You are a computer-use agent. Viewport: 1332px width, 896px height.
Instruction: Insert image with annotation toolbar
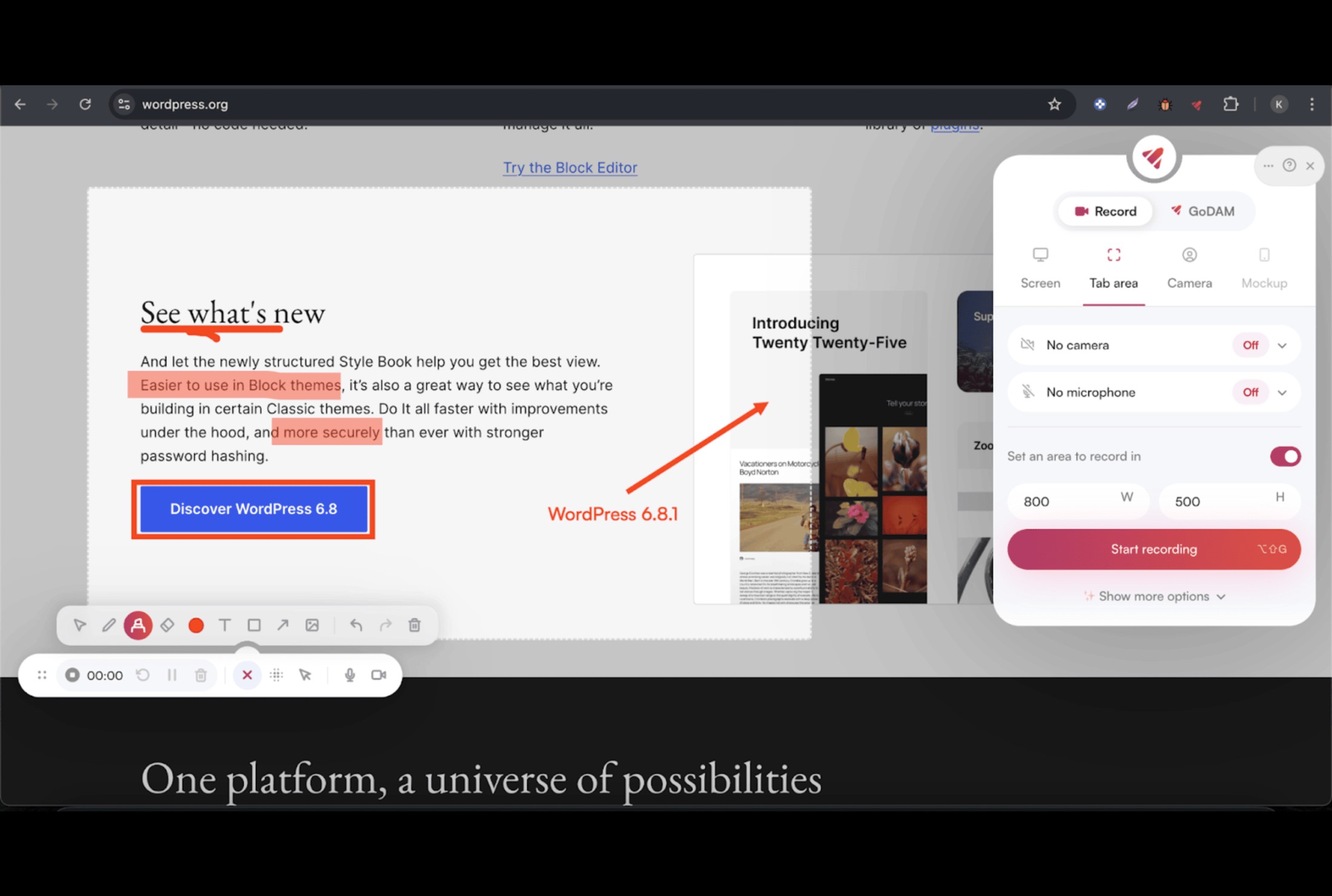312,625
